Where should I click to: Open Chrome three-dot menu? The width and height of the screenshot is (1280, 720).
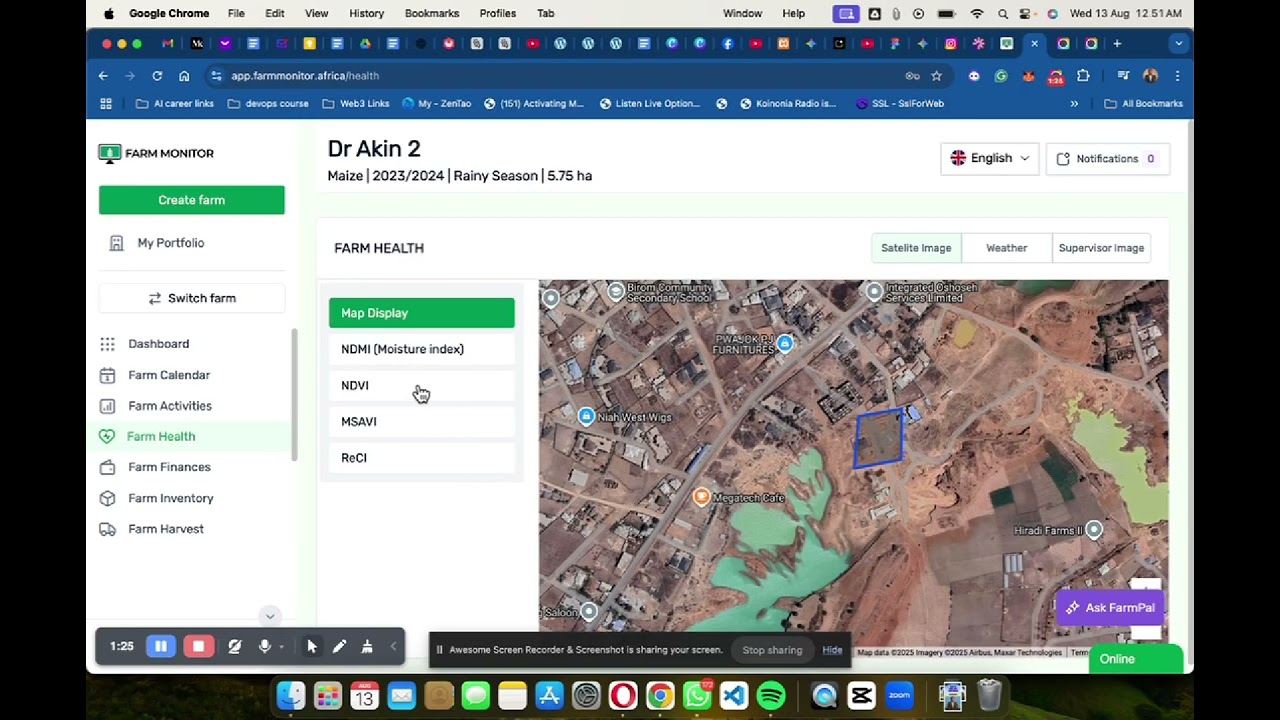point(1177,76)
